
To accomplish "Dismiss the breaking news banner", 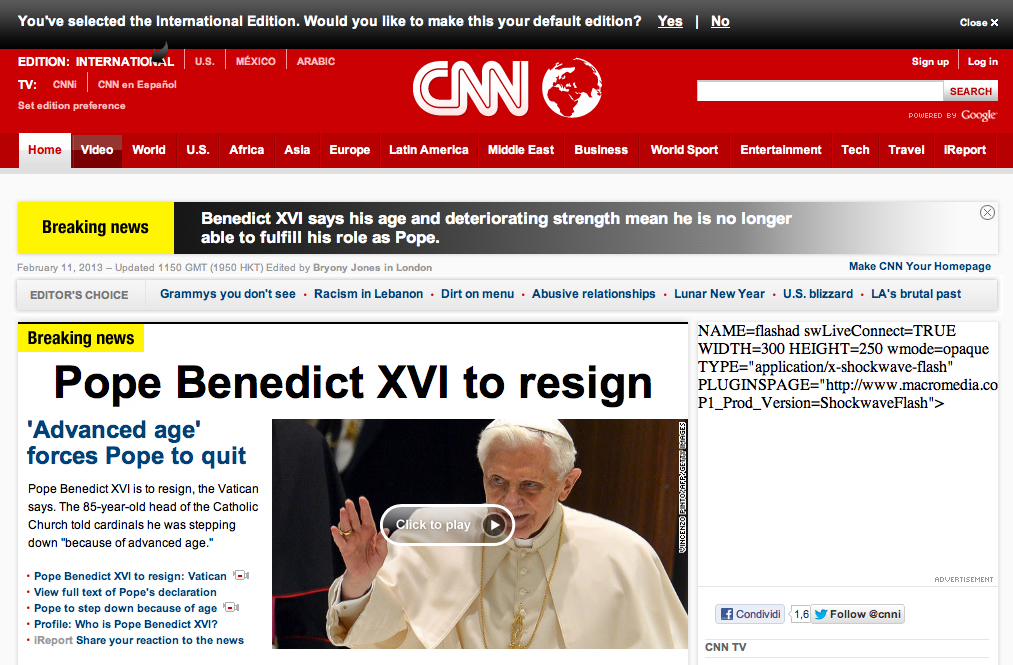I will tap(987, 213).
